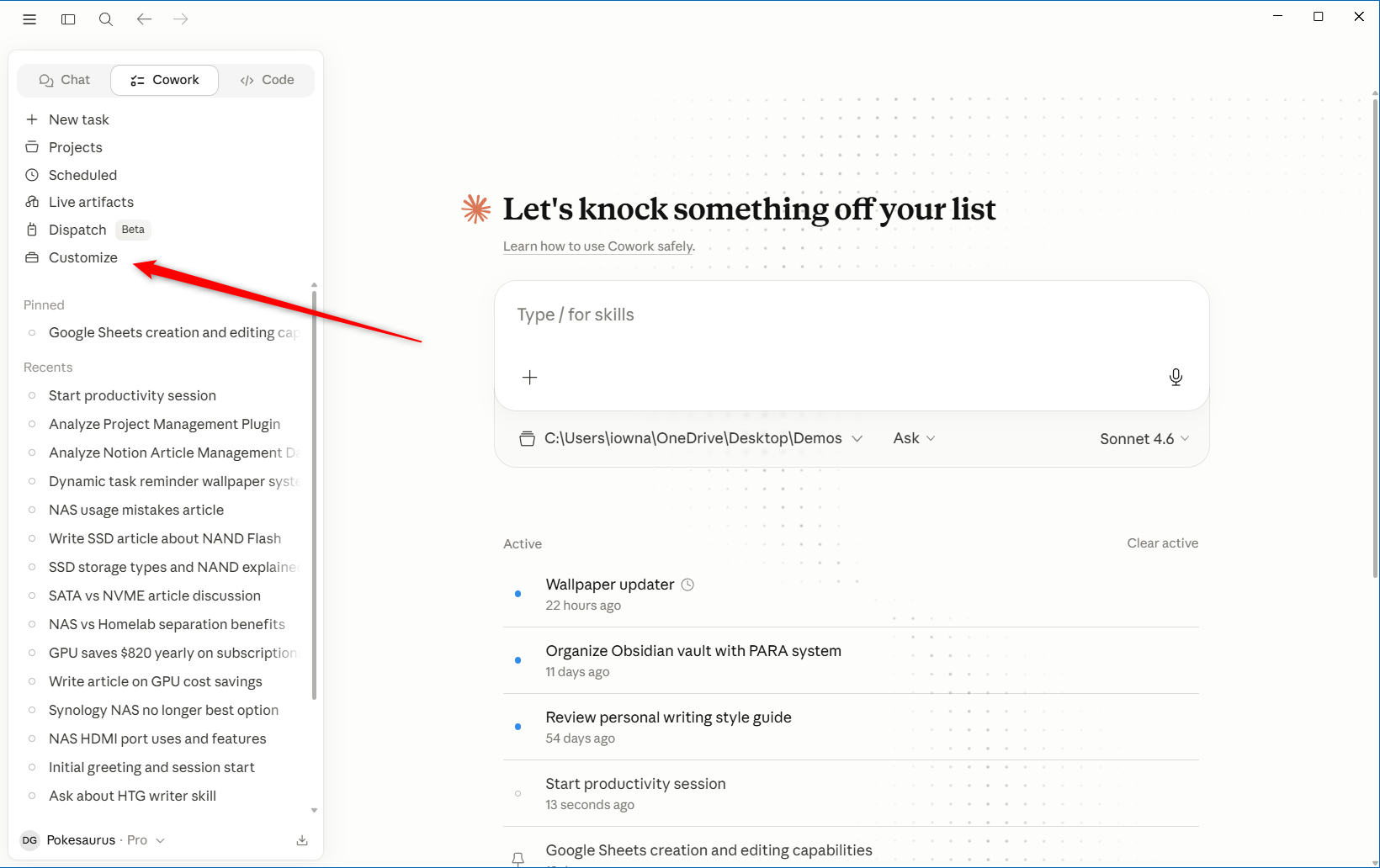Click the search magnifier icon
1380x868 pixels.
coord(106,19)
